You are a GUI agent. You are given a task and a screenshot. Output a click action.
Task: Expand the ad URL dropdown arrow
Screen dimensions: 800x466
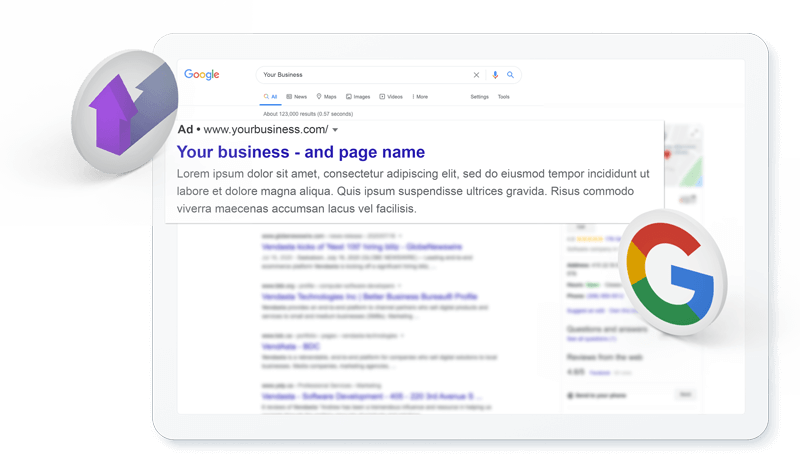(335, 130)
